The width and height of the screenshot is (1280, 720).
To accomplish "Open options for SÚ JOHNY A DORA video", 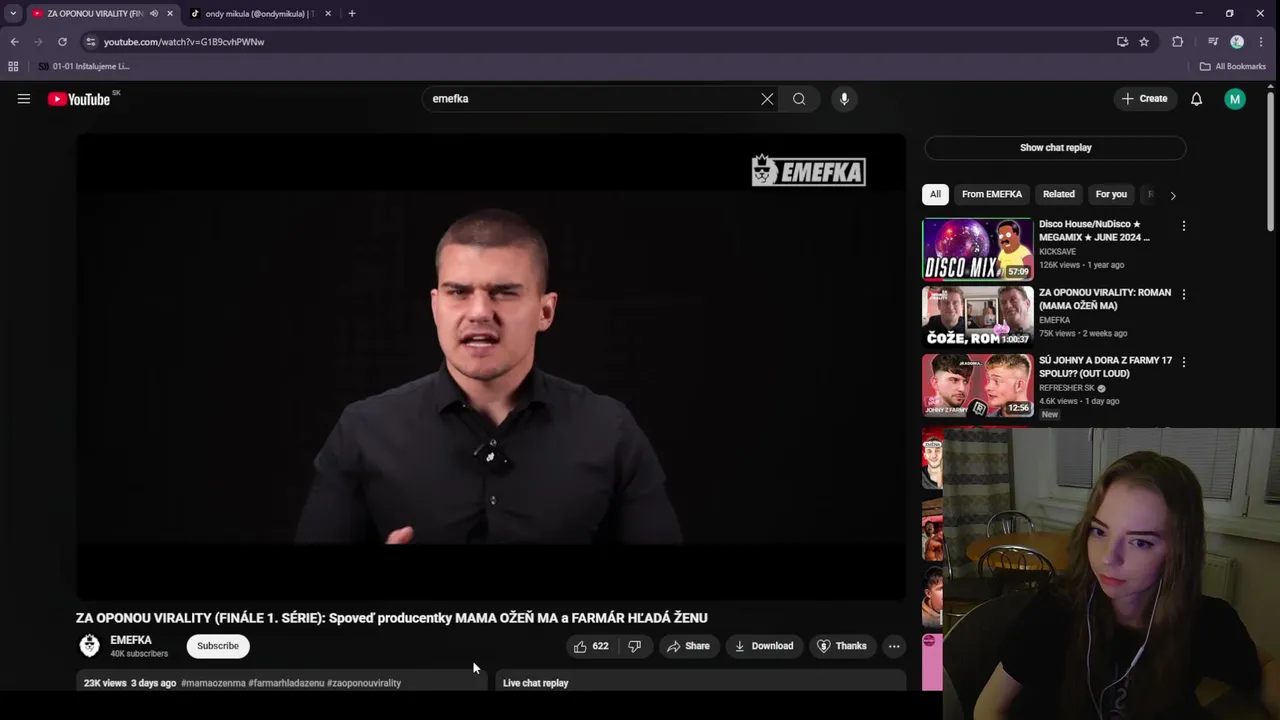I will coord(1184,362).
